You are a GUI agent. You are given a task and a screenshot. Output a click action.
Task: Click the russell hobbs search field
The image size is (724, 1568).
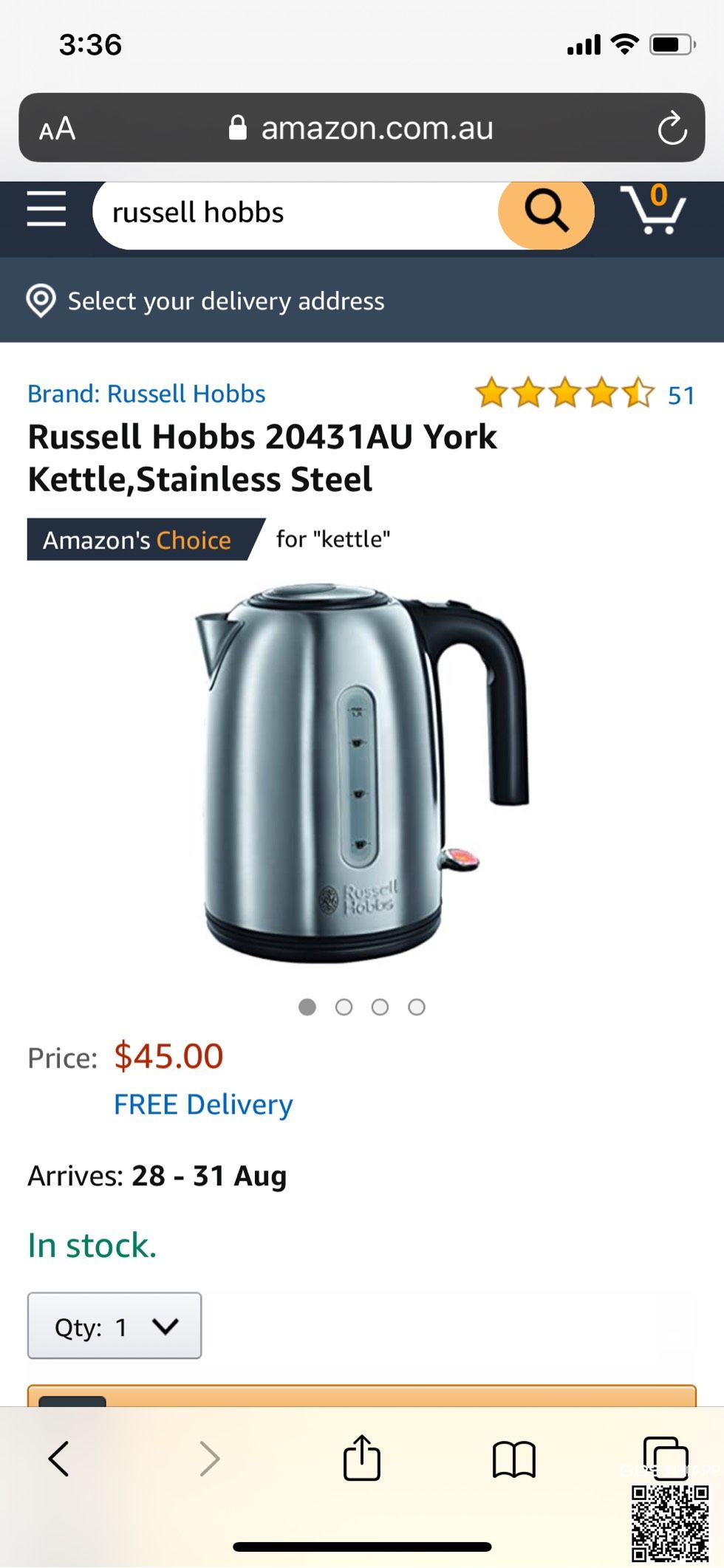tap(296, 213)
